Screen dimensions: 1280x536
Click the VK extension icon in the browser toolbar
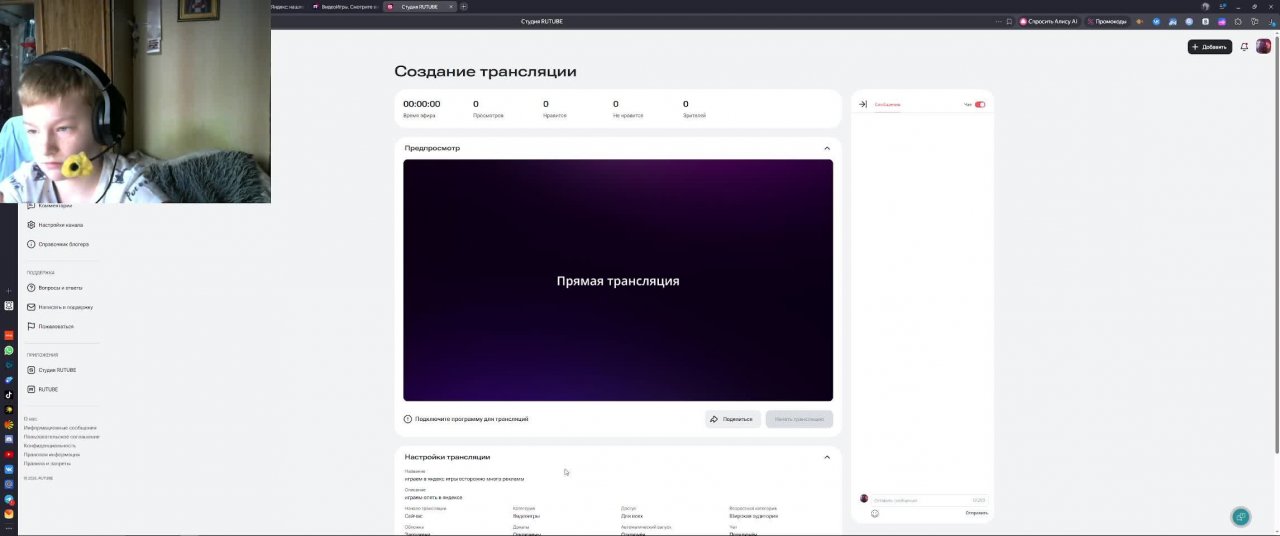[x=1156, y=21]
